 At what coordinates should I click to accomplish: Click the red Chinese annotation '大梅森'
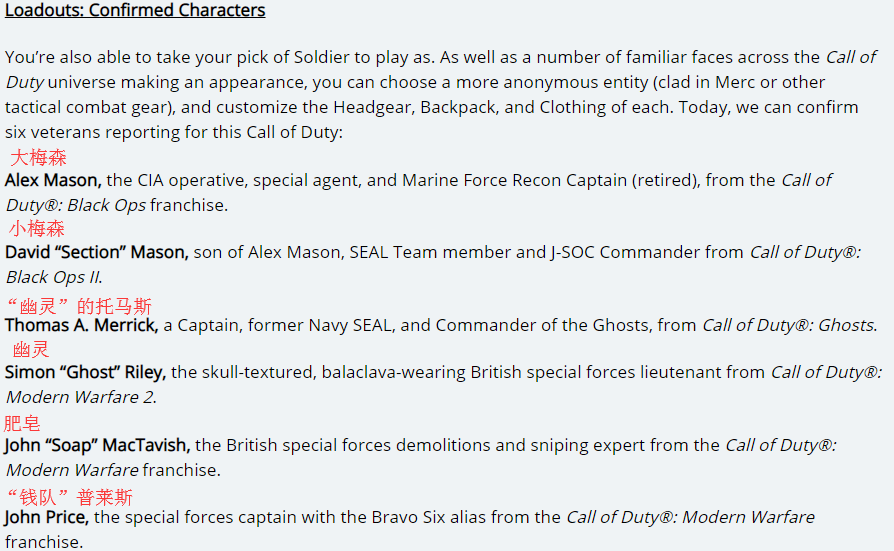click(38, 157)
